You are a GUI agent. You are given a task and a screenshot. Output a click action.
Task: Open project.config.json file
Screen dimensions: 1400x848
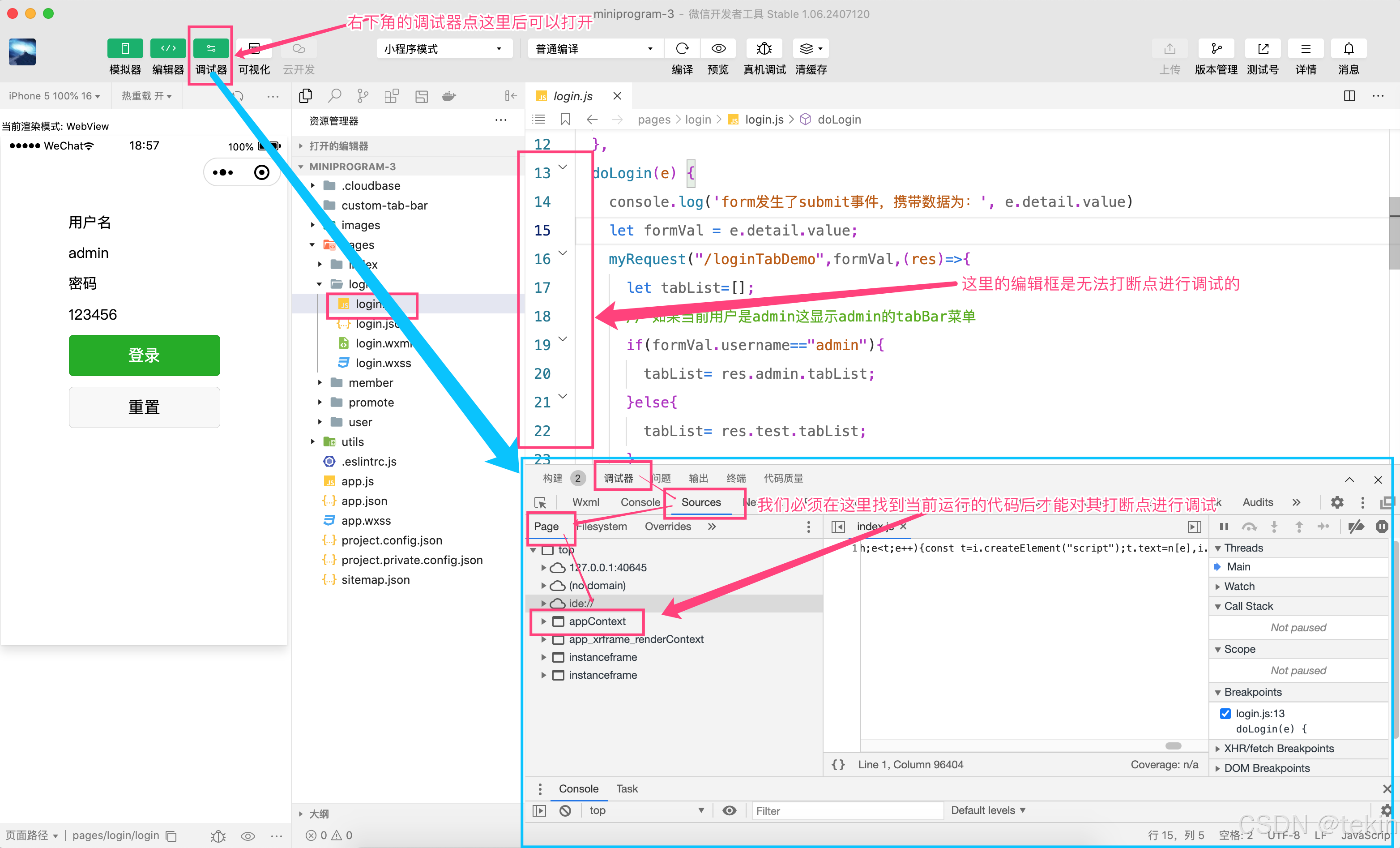392,540
